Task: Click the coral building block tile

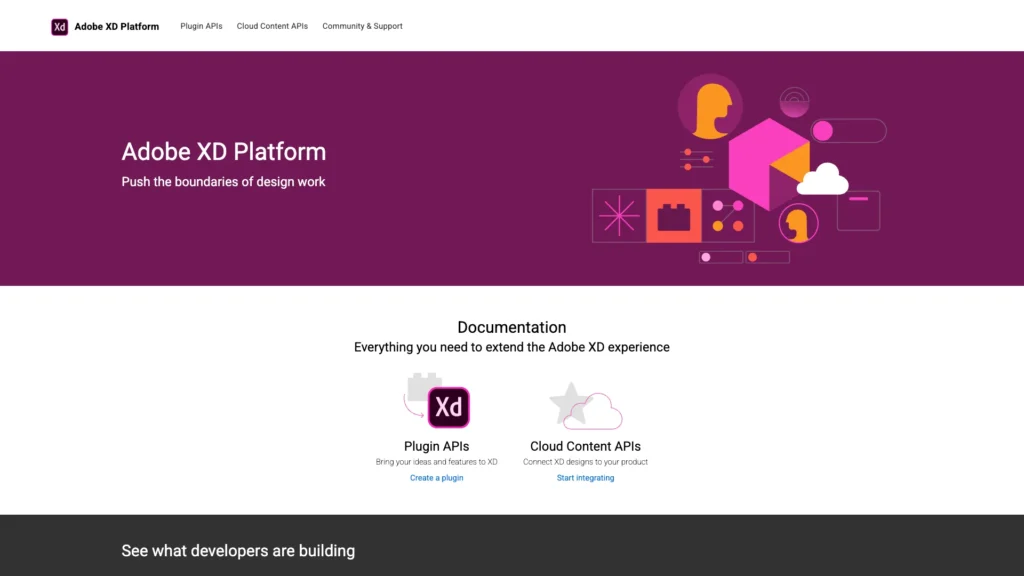Action: tap(673, 216)
